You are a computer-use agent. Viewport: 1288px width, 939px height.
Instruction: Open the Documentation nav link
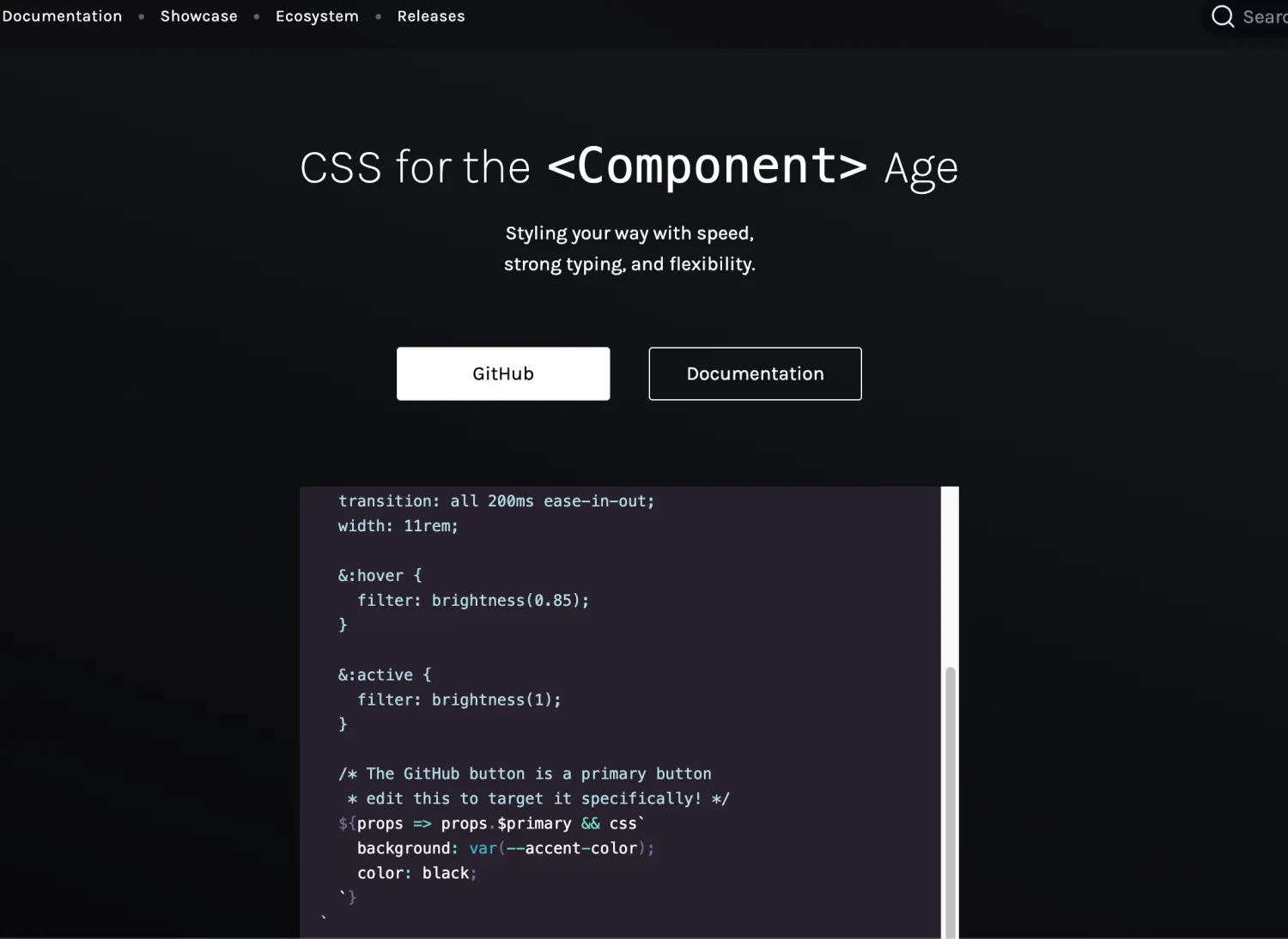point(62,16)
